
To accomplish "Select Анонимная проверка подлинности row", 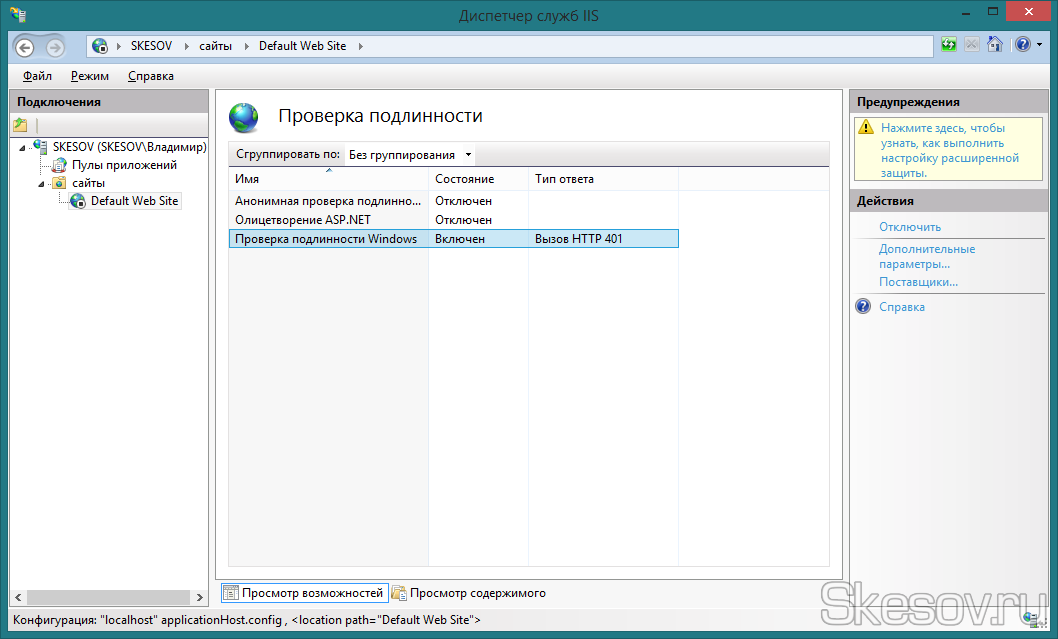I will click(x=327, y=201).
